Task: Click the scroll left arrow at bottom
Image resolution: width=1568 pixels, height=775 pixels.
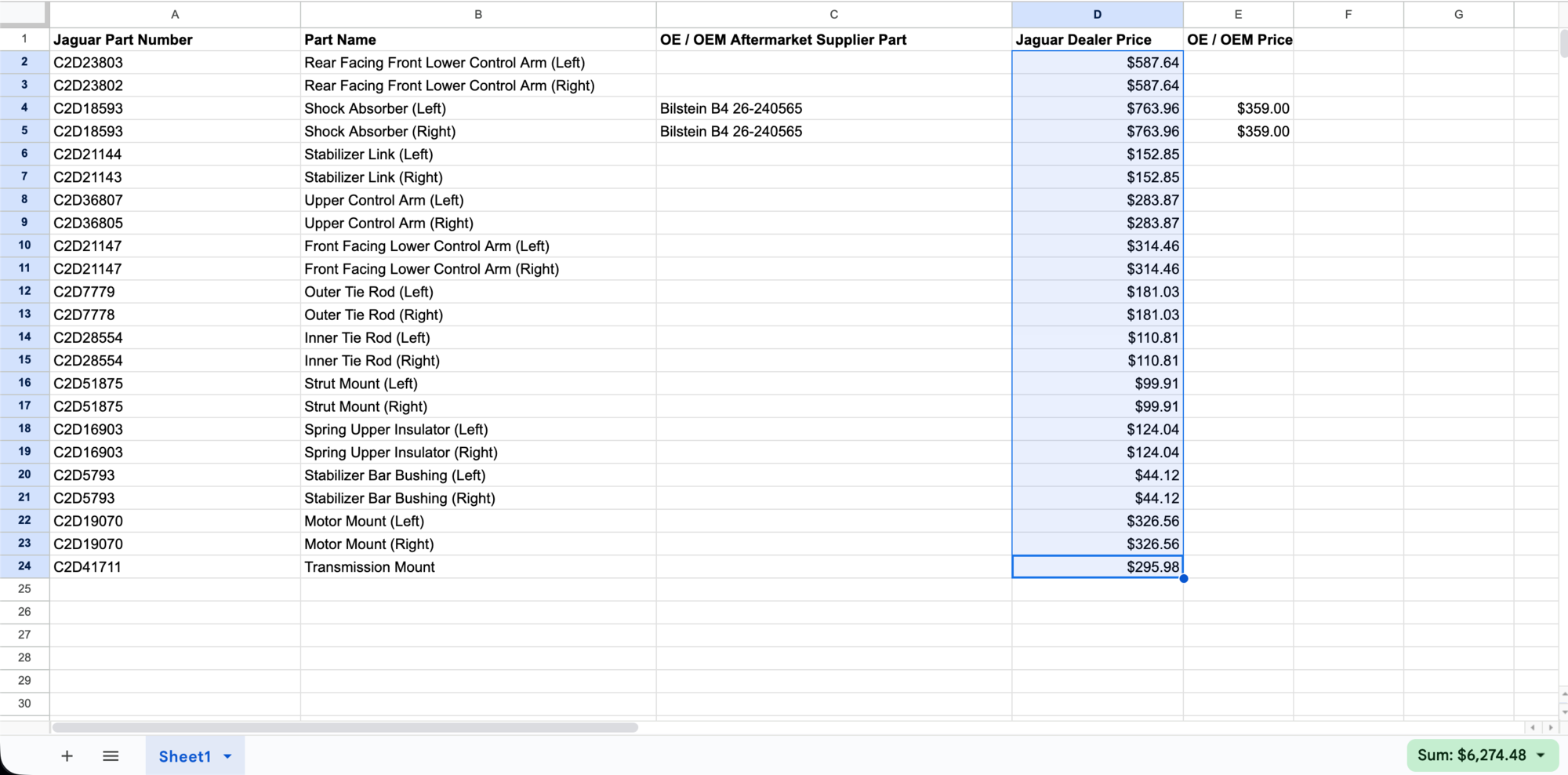Action: (1533, 727)
